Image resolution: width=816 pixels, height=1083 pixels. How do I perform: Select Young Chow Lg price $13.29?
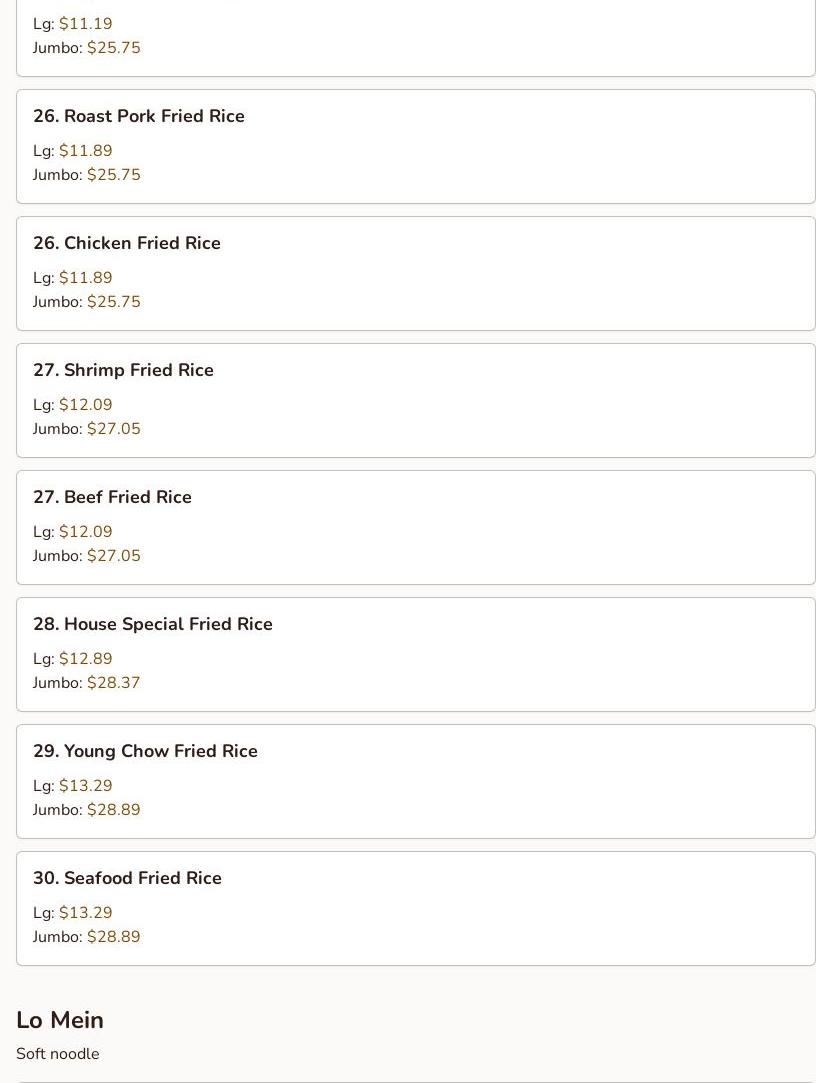(86, 786)
